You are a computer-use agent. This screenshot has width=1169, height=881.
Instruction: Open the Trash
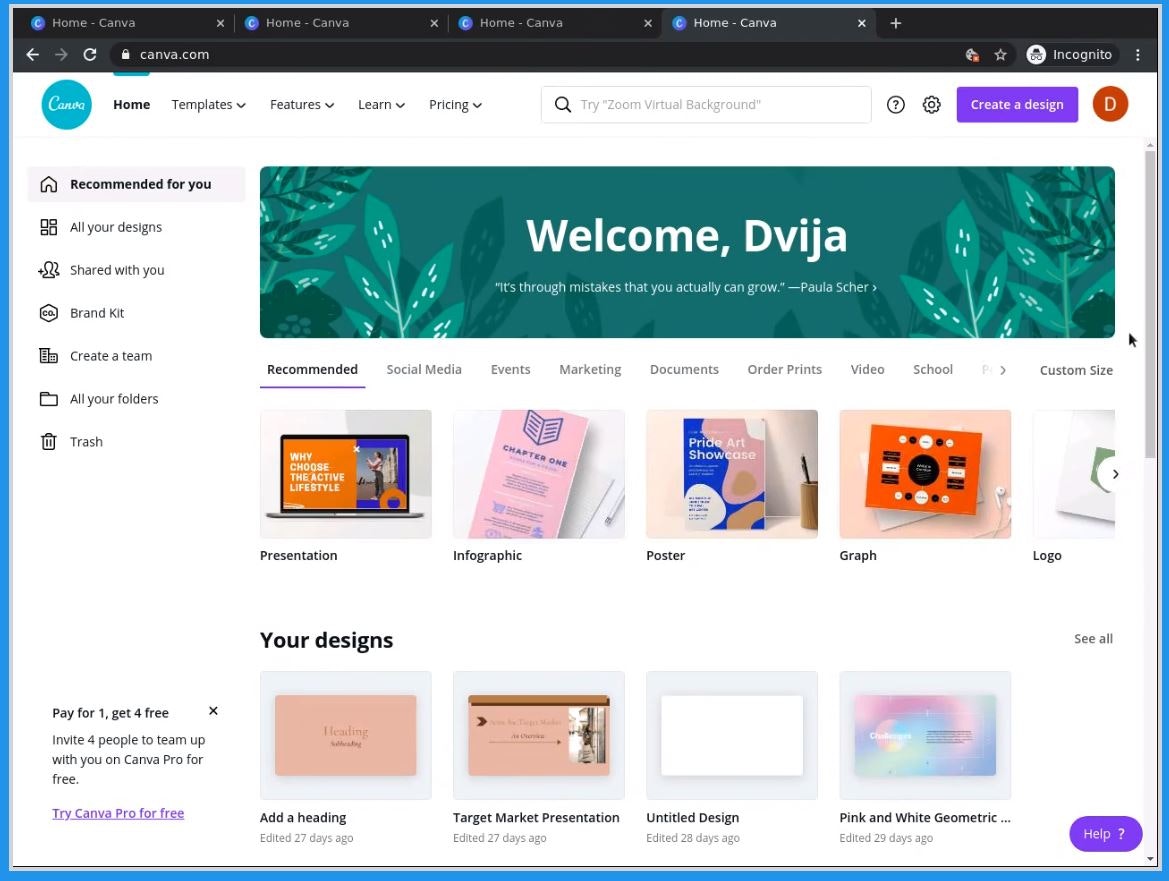[x=48, y=441]
